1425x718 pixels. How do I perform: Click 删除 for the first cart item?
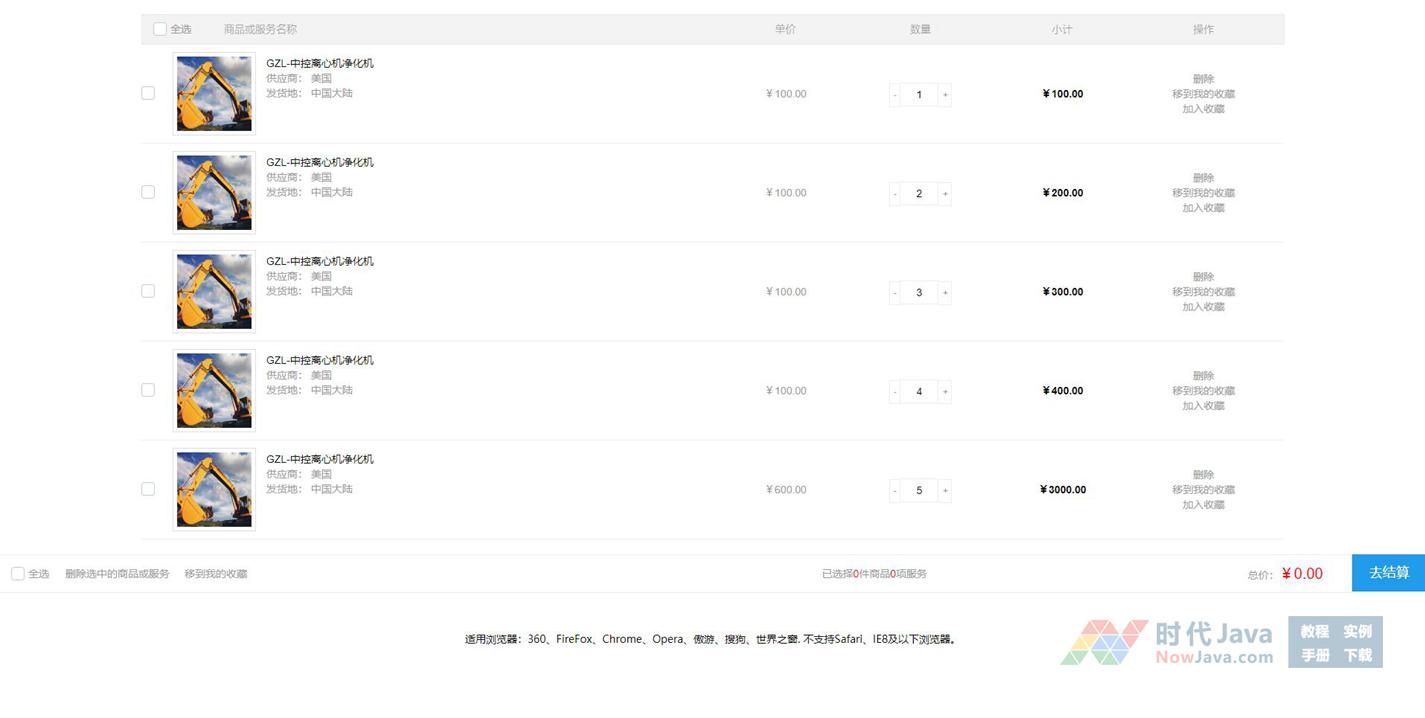coord(1203,79)
